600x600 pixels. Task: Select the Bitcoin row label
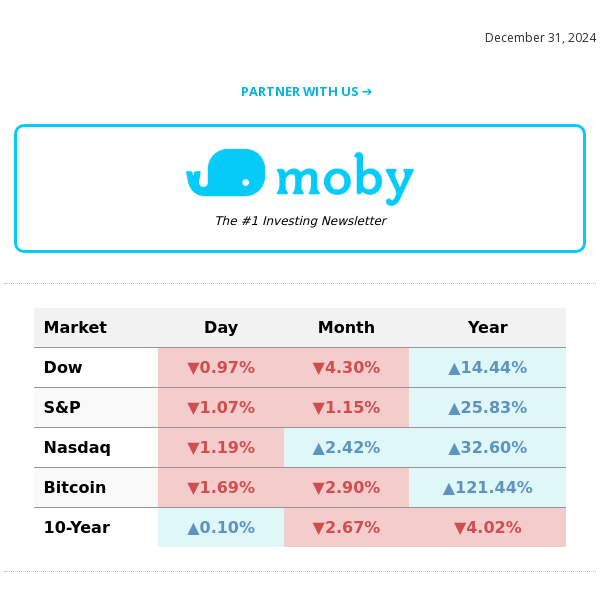click(75, 488)
